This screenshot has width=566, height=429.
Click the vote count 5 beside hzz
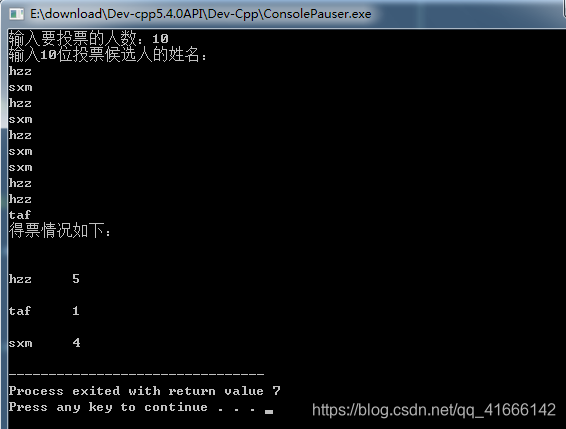click(x=76, y=279)
